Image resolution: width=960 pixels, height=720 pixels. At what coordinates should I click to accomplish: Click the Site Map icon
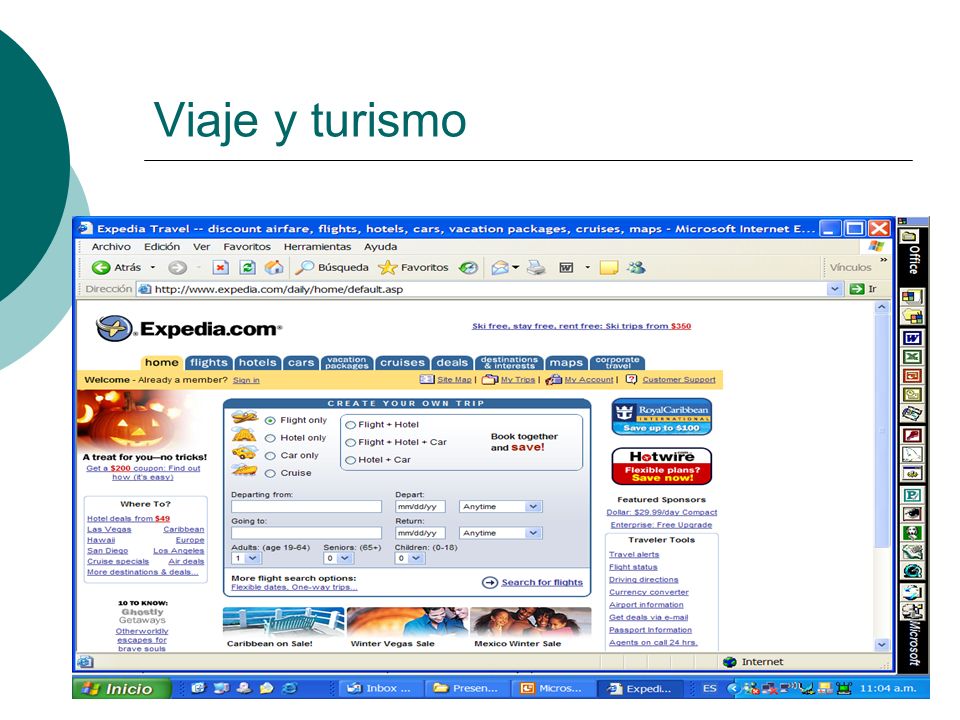[427, 380]
